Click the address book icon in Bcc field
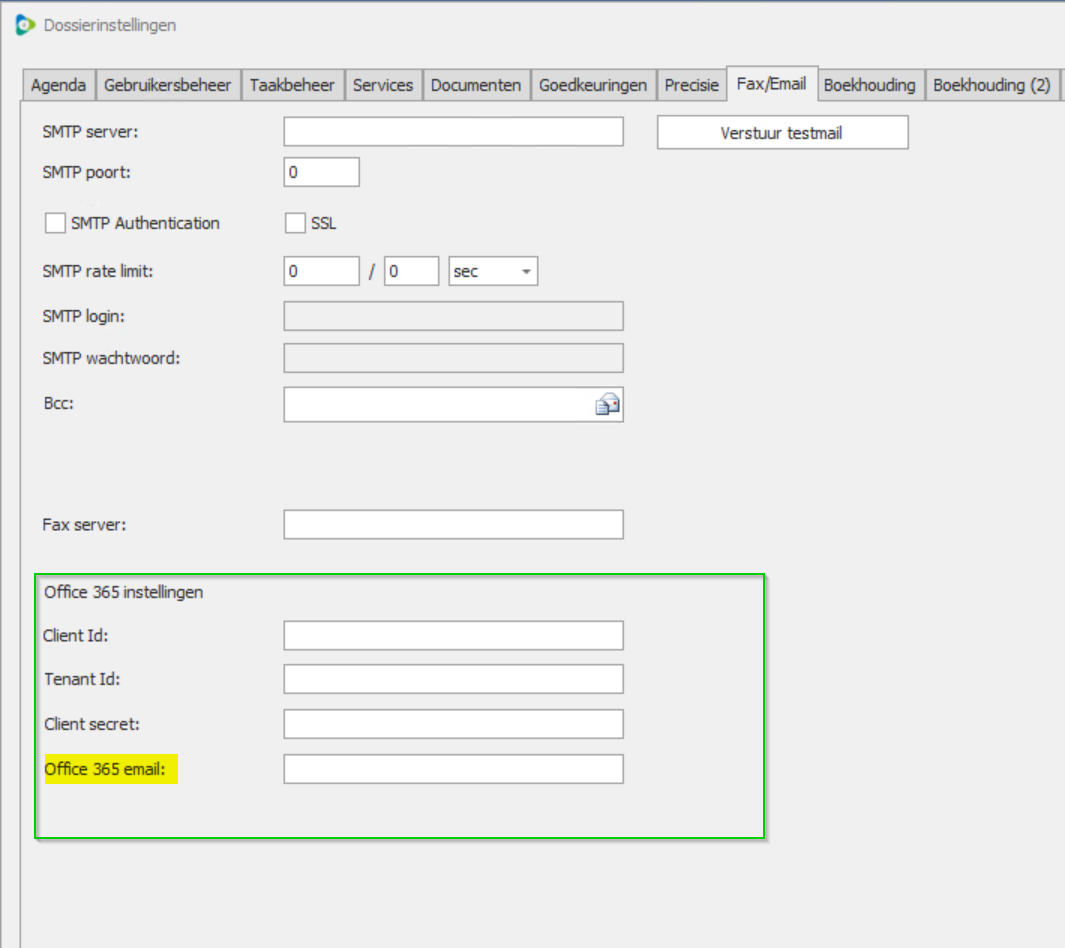This screenshot has height=948, width=1065. [x=607, y=405]
